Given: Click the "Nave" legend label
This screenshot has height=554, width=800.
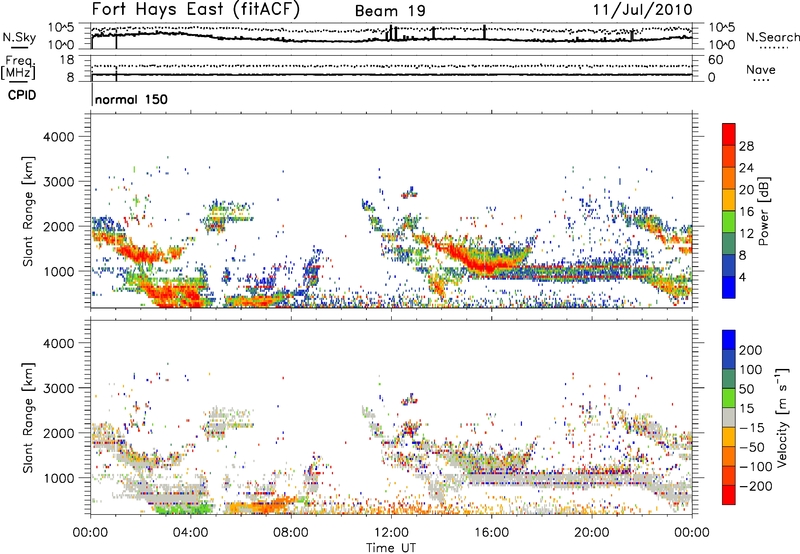Looking at the screenshot, I should coord(761,70).
